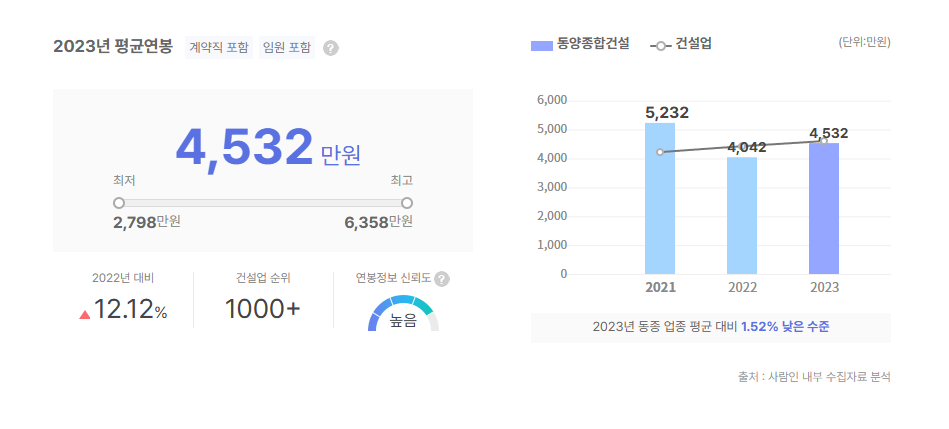Image resolution: width=949 pixels, height=429 pixels.
Task: Click the 2021 bar in the chart
Action: pos(660,198)
